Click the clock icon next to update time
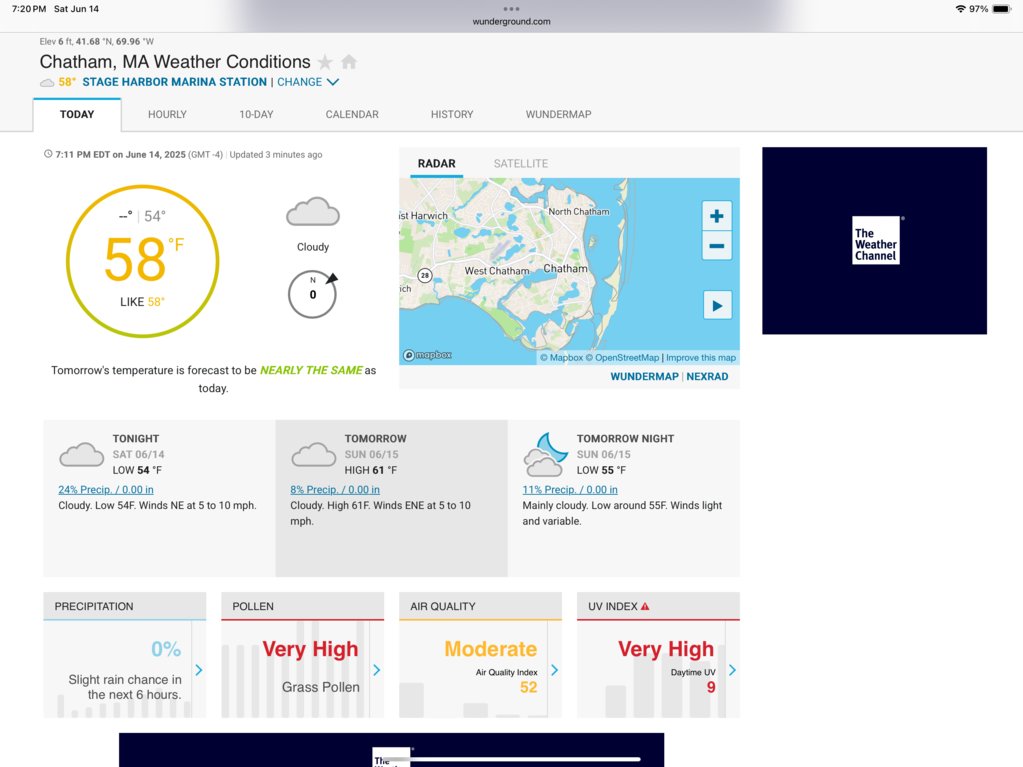The height and width of the screenshot is (767, 1023). [x=48, y=155]
